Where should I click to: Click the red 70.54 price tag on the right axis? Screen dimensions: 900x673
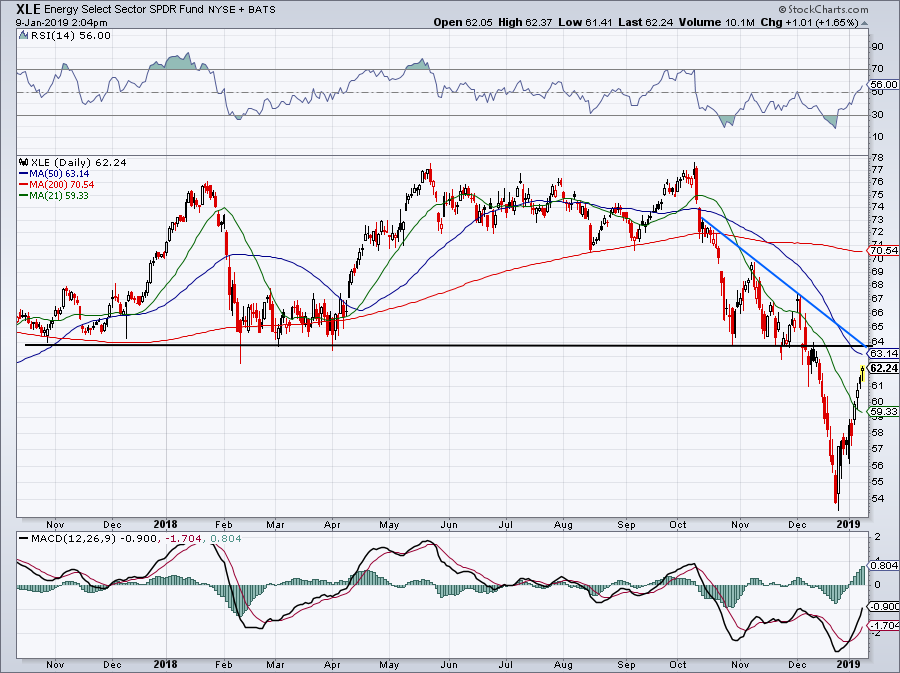884,250
